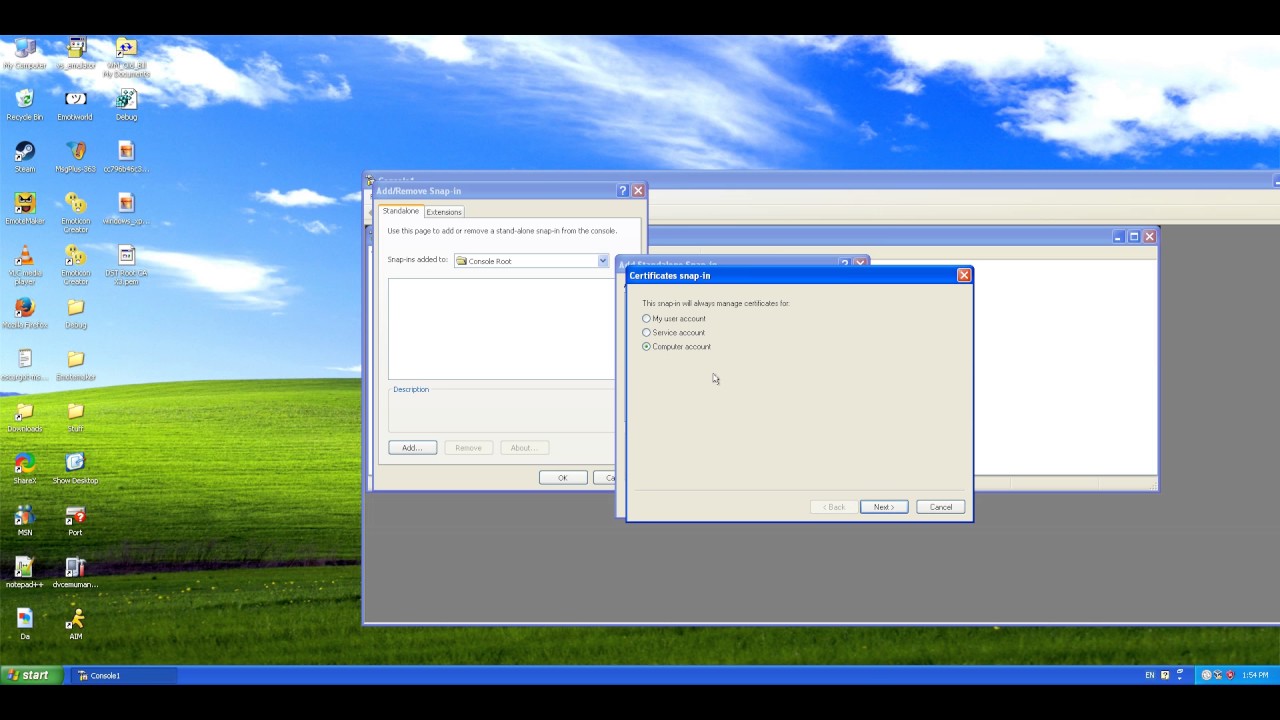Screen dimensions: 1280x720
Task: Select the Computer account option
Action: click(x=677, y=346)
